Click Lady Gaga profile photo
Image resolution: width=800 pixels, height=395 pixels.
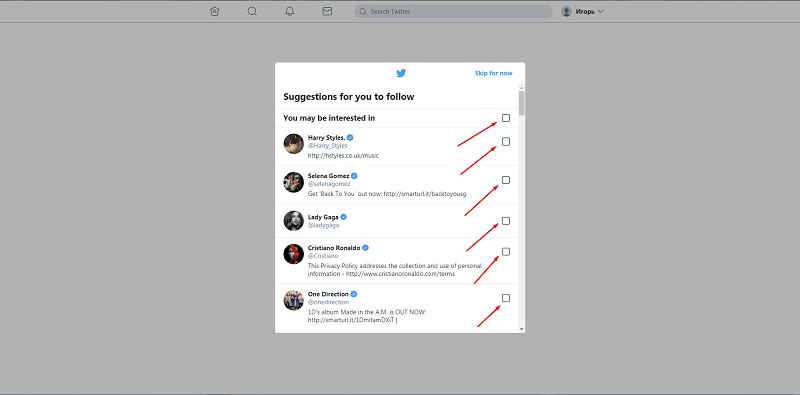[294, 220]
